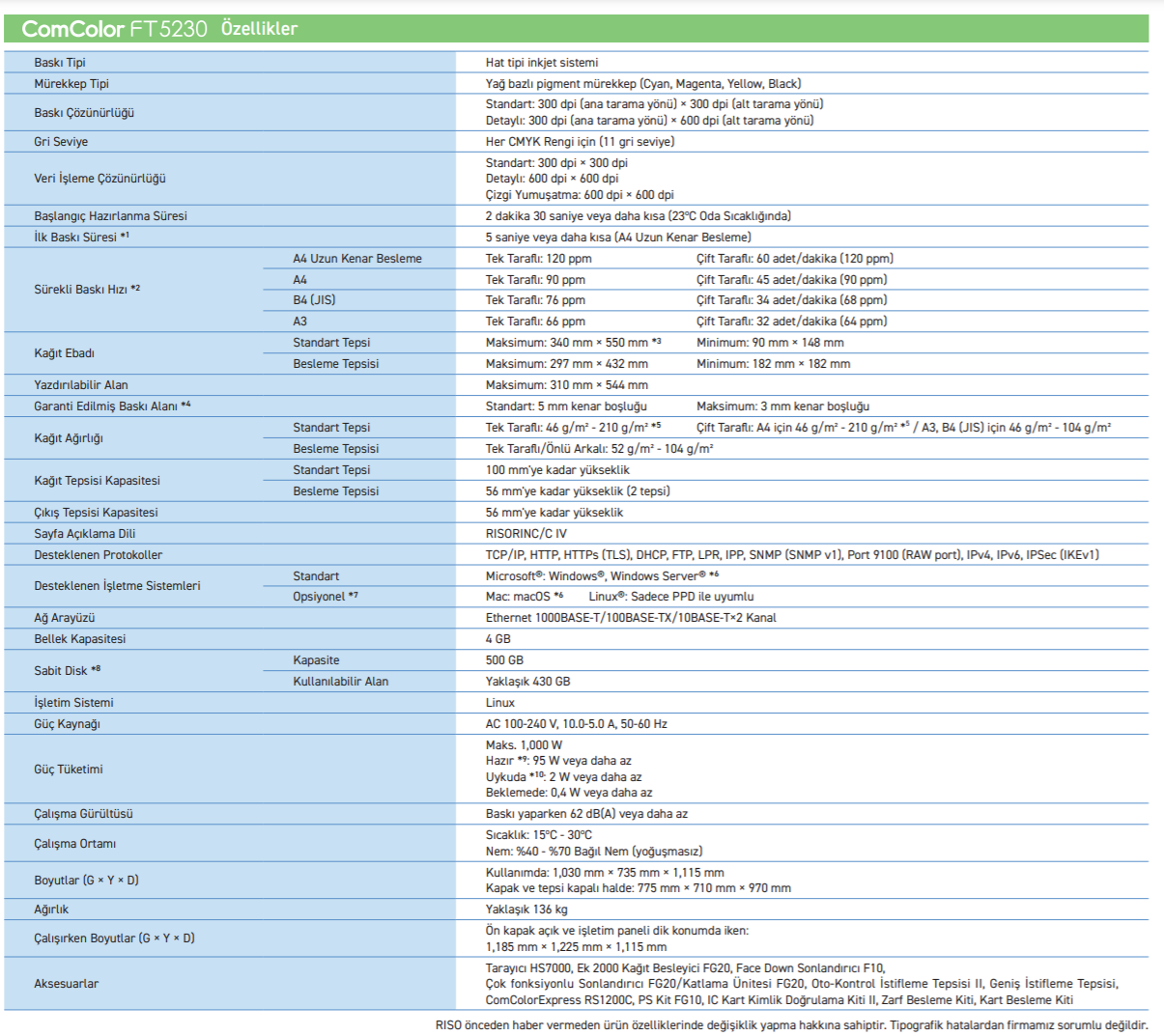
Task: Select '2 dakika 30 saniye veya daha kısa' value
Action: coord(639,216)
